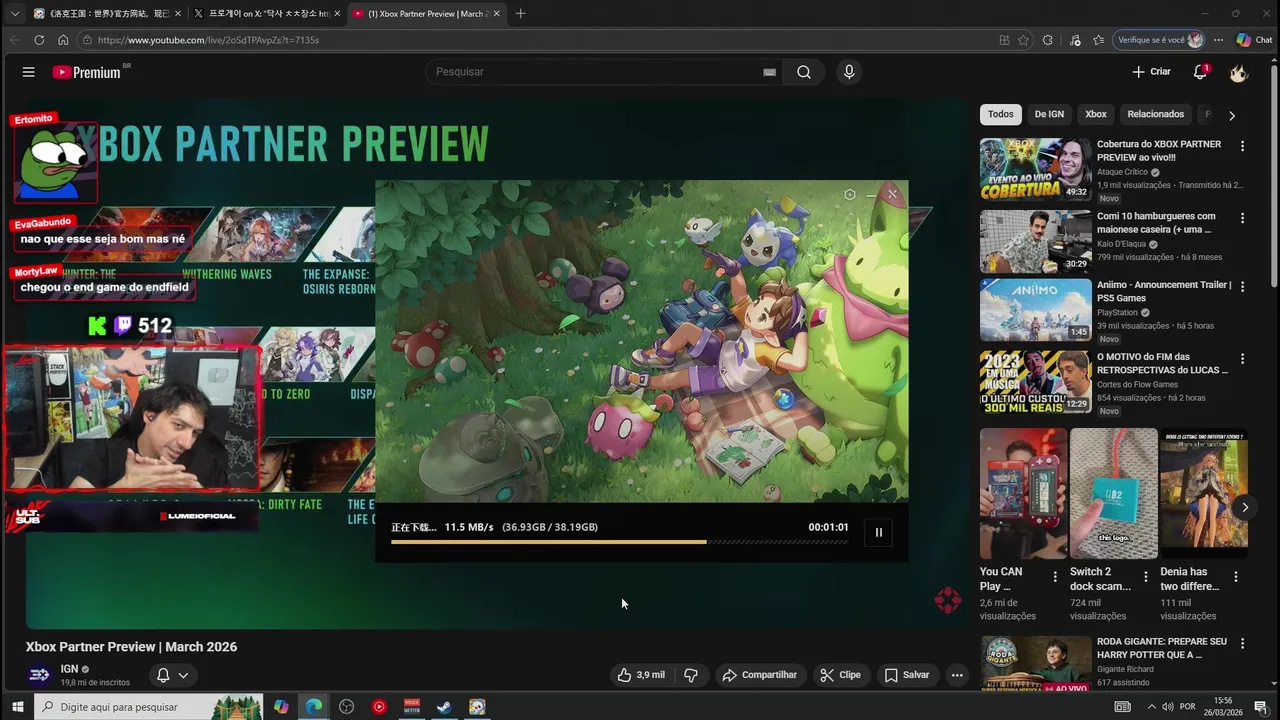The image size is (1280, 720).
Task: Open Cobertura do XBOX PARTNER PREVIEW thumbnail
Action: (1035, 169)
